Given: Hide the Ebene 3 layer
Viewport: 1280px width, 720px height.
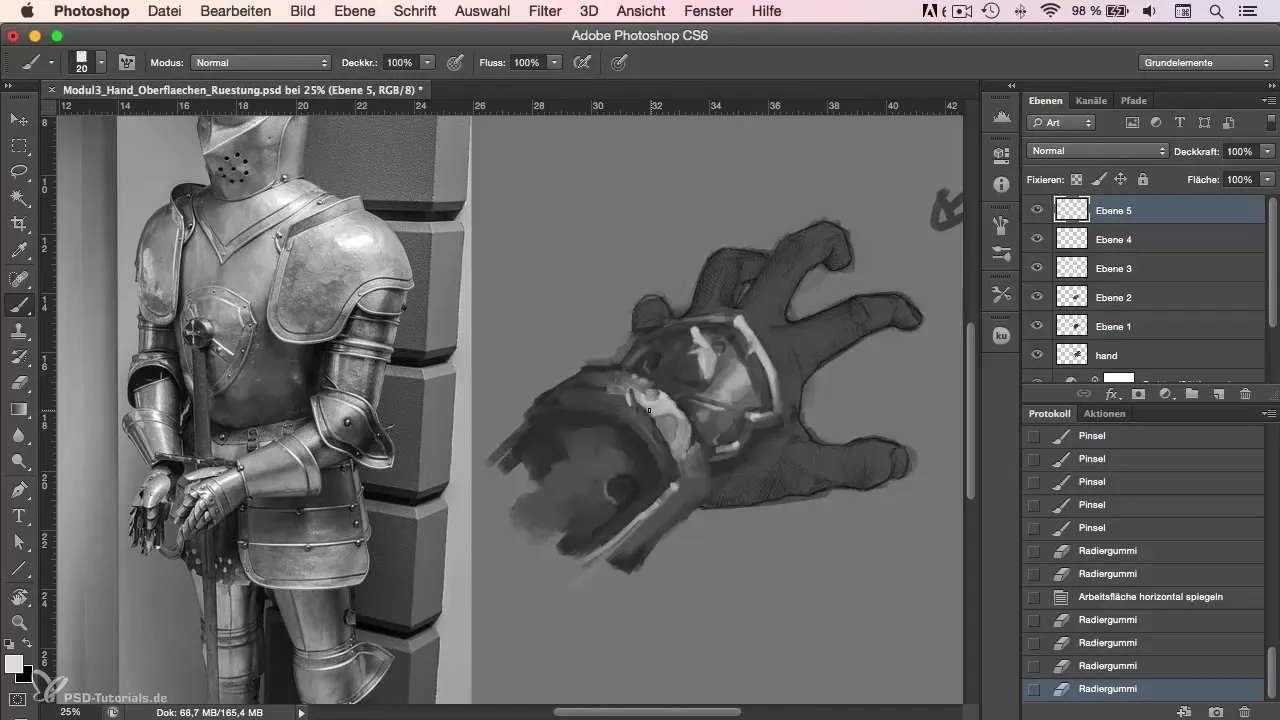Looking at the screenshot, I should [1037, 268].
